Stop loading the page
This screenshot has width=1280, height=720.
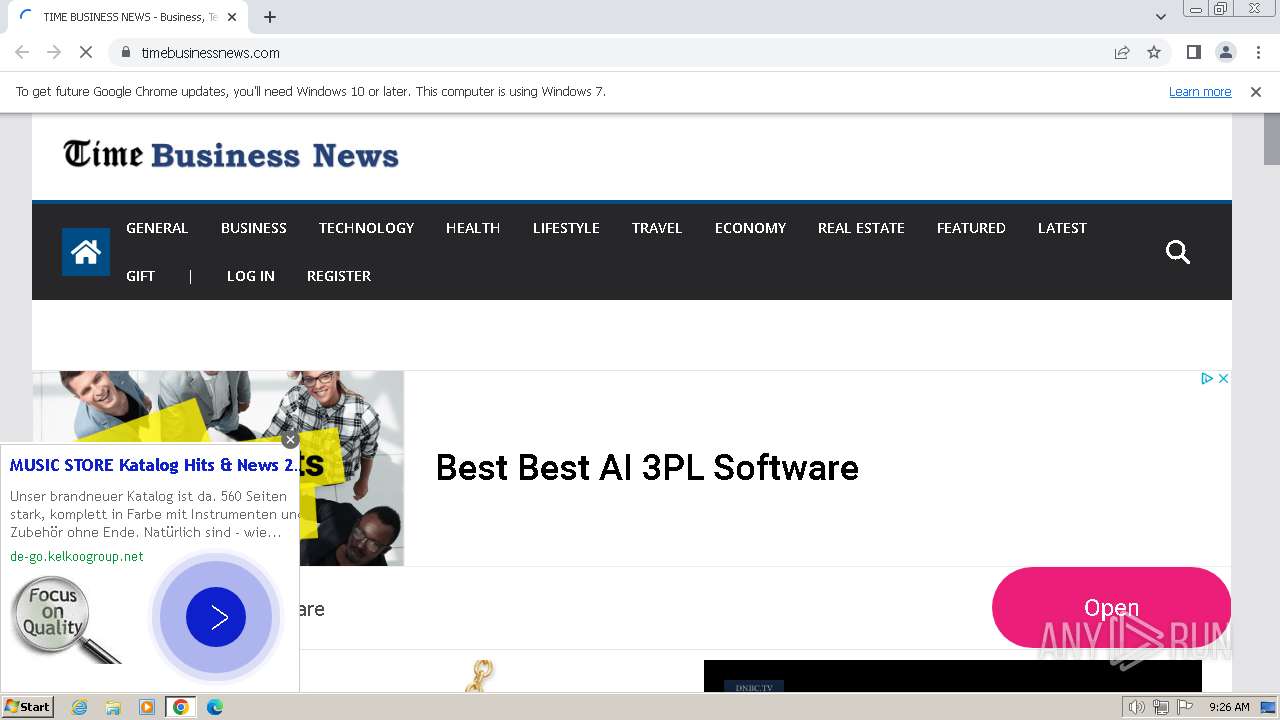[x=86, y=52]
